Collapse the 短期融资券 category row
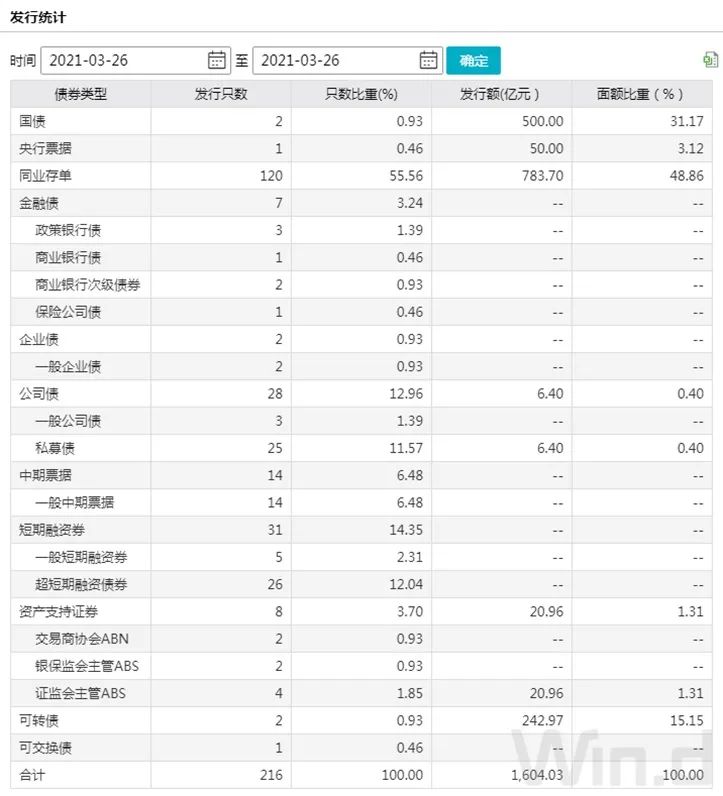This screenshot has height=796, width=723. coord(52,530)
